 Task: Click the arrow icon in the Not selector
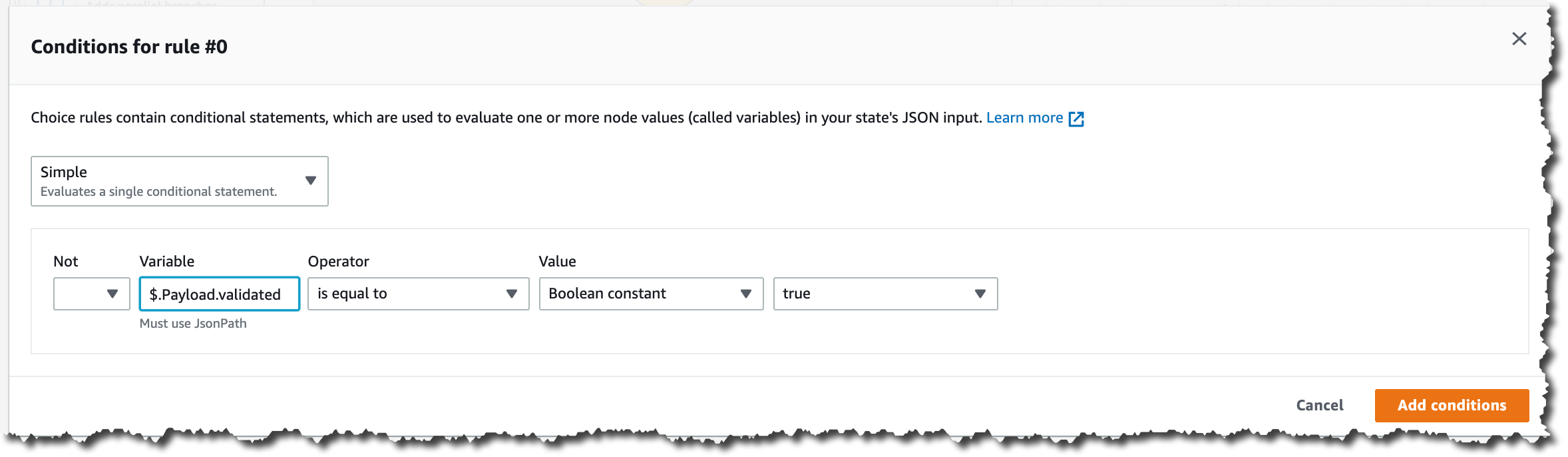point(112,294)
